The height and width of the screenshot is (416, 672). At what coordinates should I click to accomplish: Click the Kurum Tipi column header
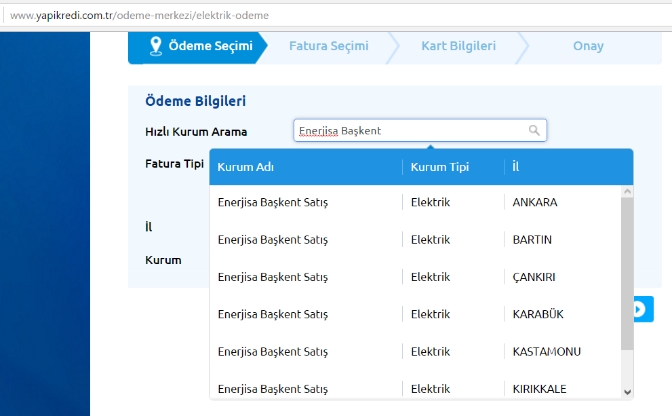[440, 167]
